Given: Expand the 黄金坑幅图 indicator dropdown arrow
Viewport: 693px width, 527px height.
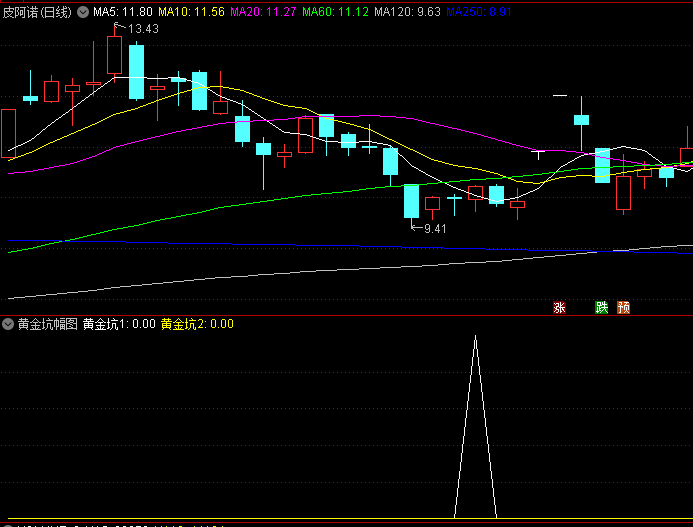Looking at the screenshot, I should coord(9,324).
